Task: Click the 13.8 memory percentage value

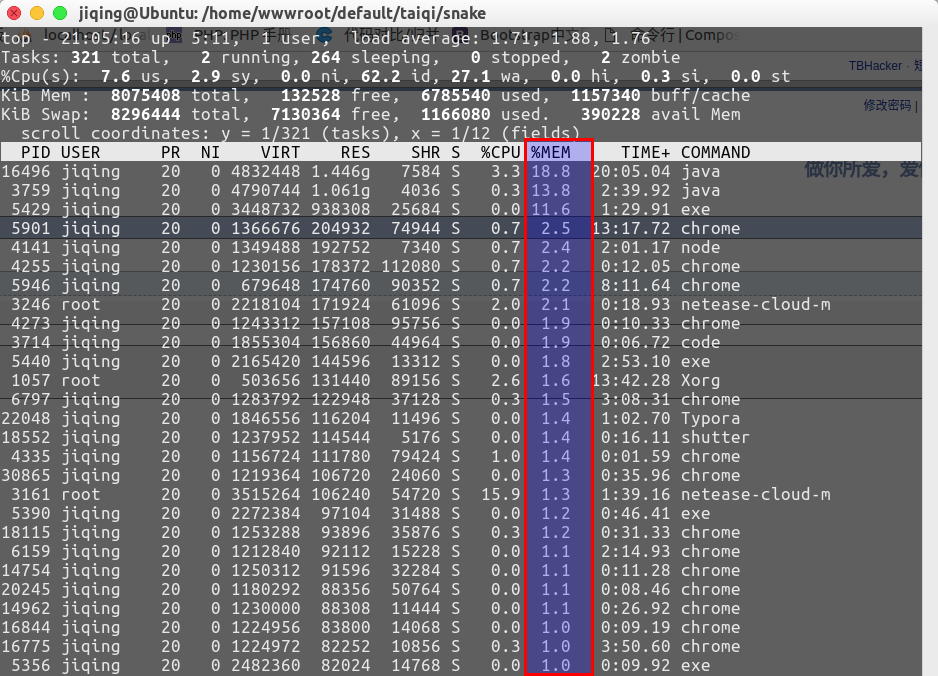Action: coord(551,191)
